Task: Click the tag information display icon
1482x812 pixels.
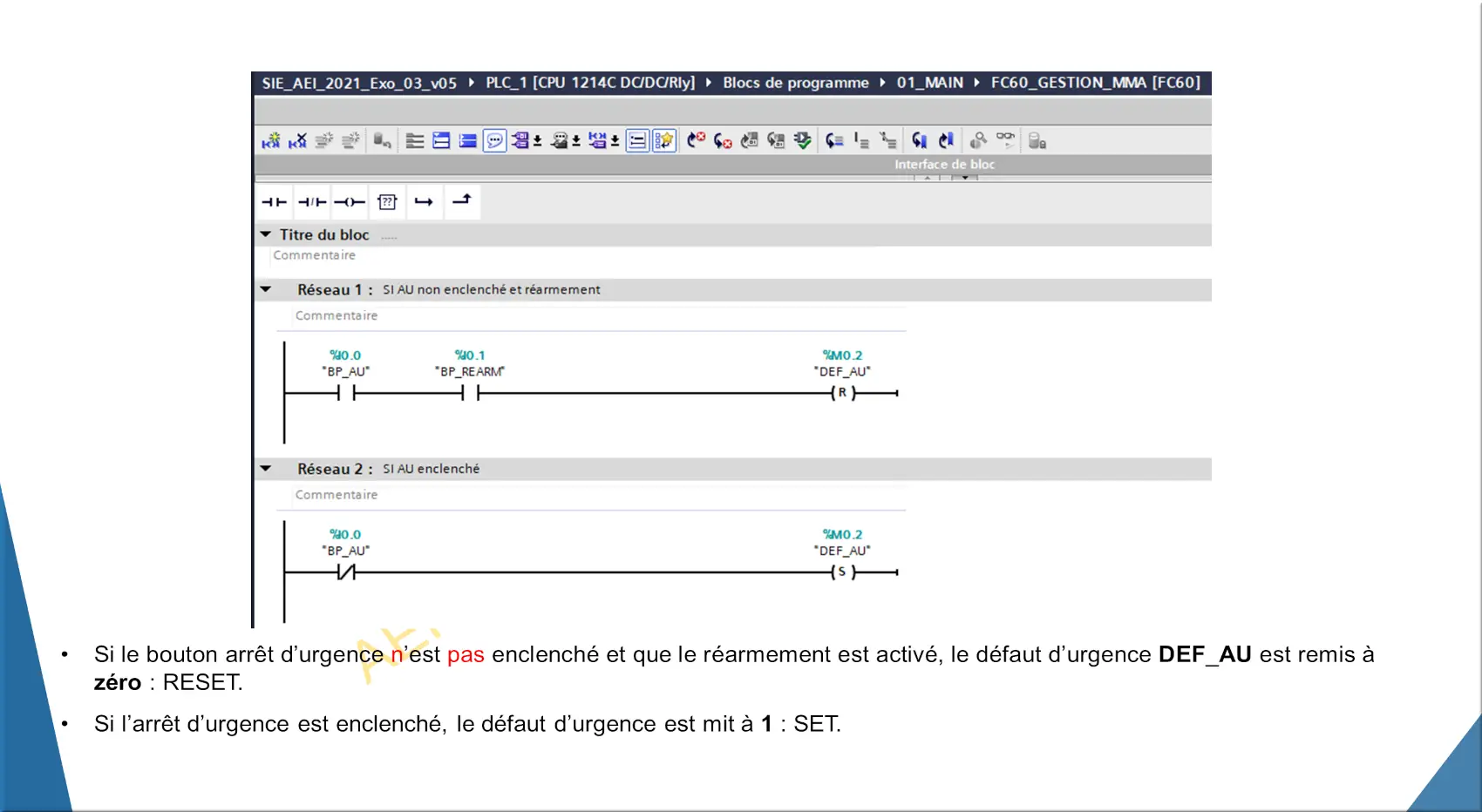Action: click(560, 140)
